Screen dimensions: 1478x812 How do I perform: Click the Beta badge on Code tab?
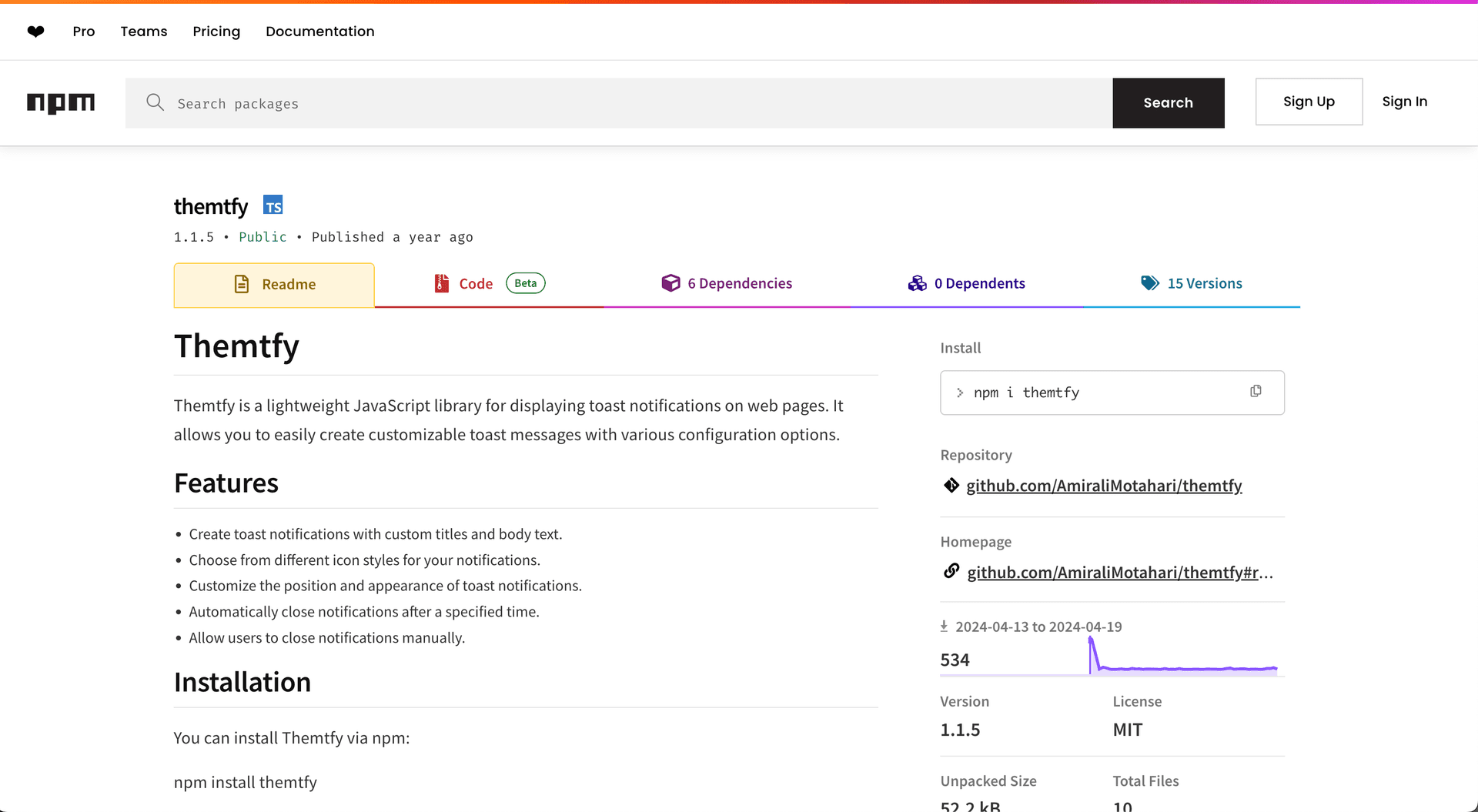[x=525, y=283]
